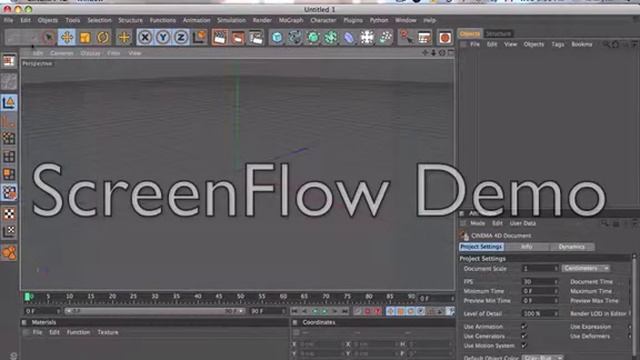Toggle the X axis lock
The image size is (640, 360).
145,38
